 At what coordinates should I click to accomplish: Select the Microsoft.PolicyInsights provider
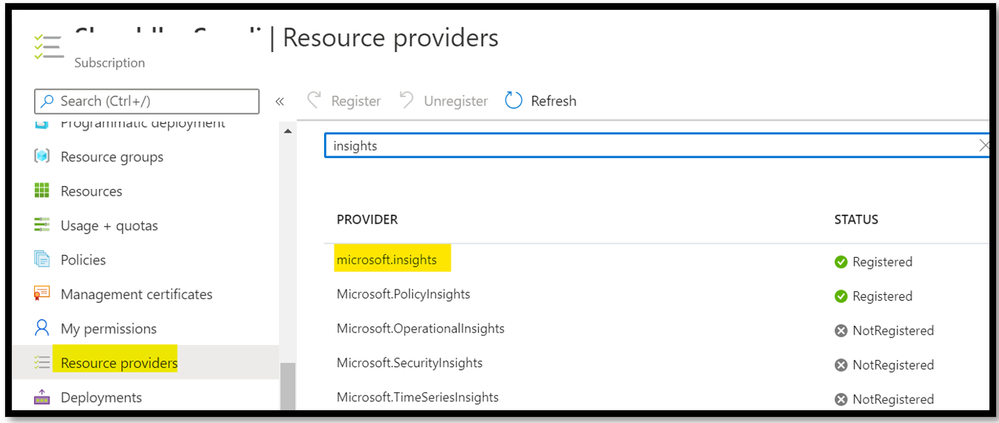403,295
